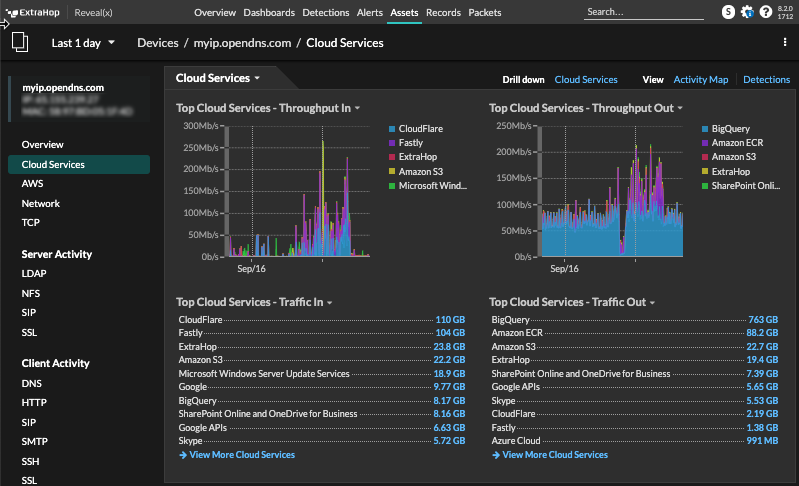Open the Throughput Out chart title menu
Viewport: 799px width, 486px height.
(680, 108)
